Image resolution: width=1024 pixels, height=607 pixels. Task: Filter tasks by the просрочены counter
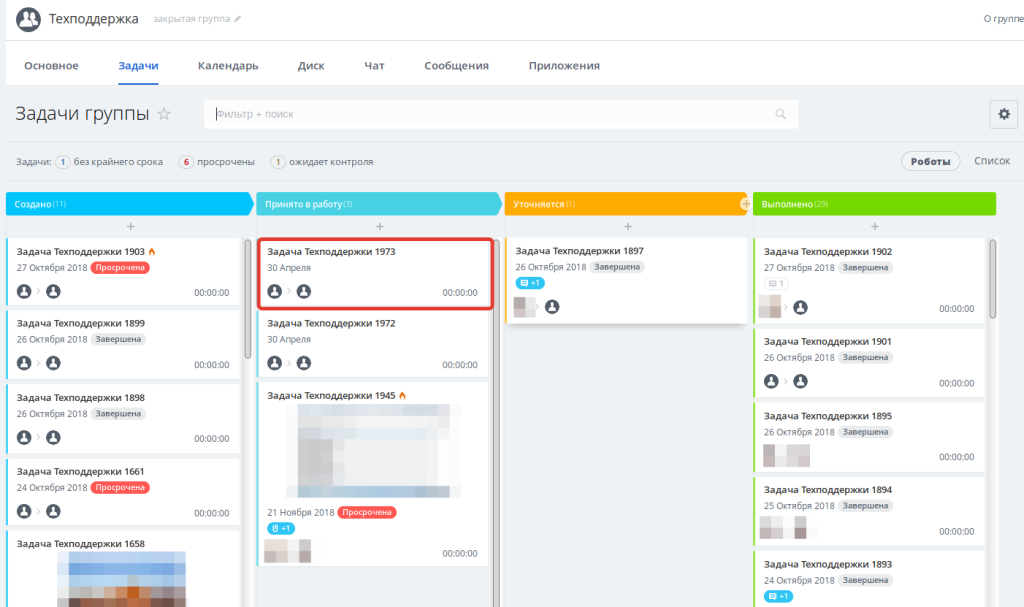(x=186, y=162)
